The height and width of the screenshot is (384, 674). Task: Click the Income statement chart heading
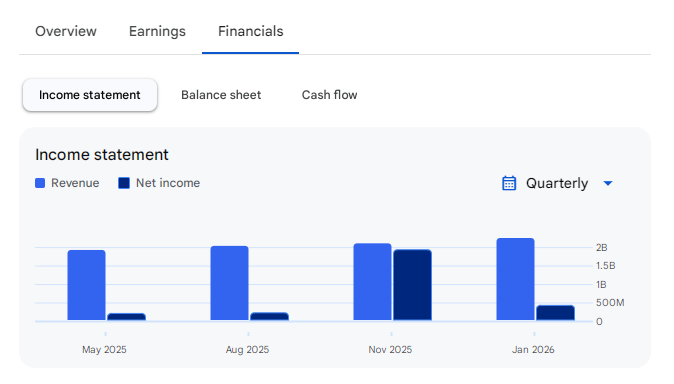[102, 155]
